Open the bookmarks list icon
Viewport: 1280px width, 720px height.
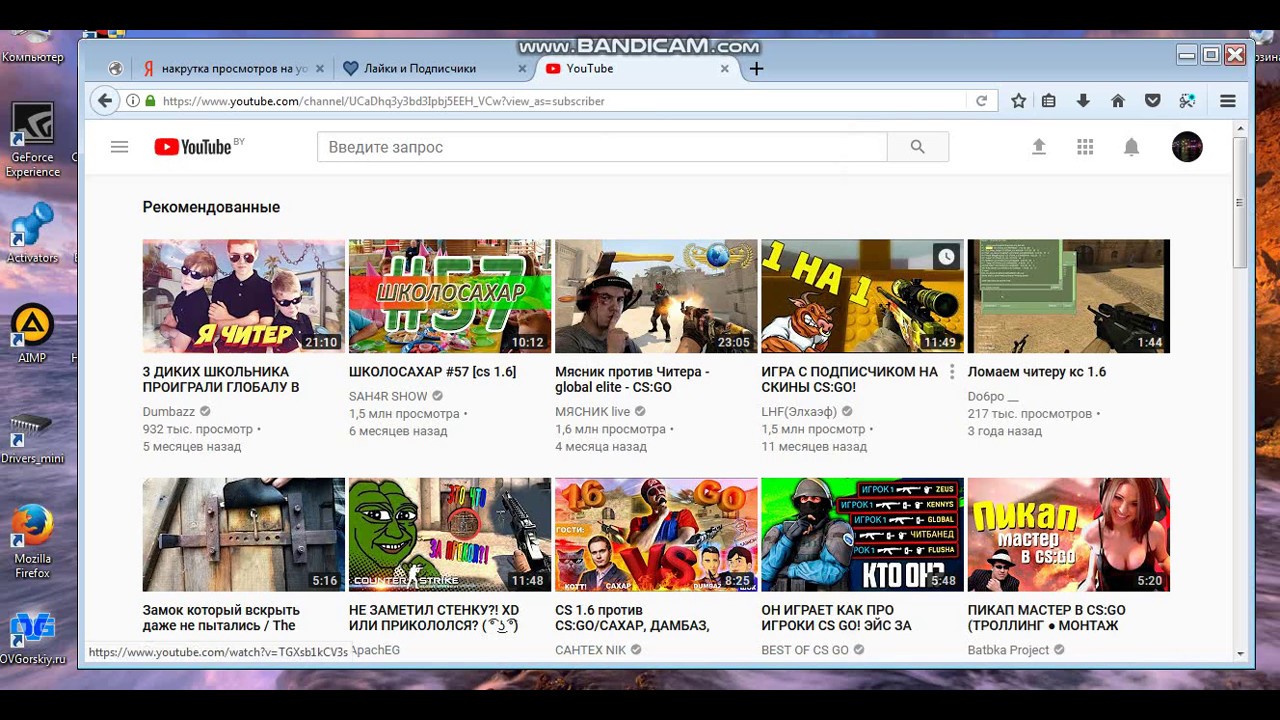click(x=1048, y=100)
